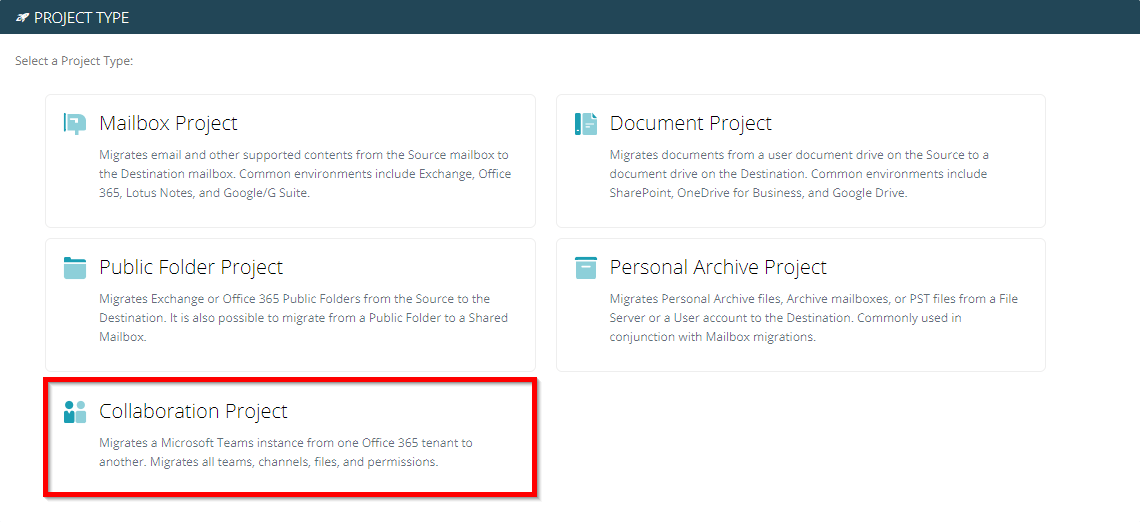Click the PROJECT TYPE header text
This screenshot has width=1140, height=522.
click(81, 18)
